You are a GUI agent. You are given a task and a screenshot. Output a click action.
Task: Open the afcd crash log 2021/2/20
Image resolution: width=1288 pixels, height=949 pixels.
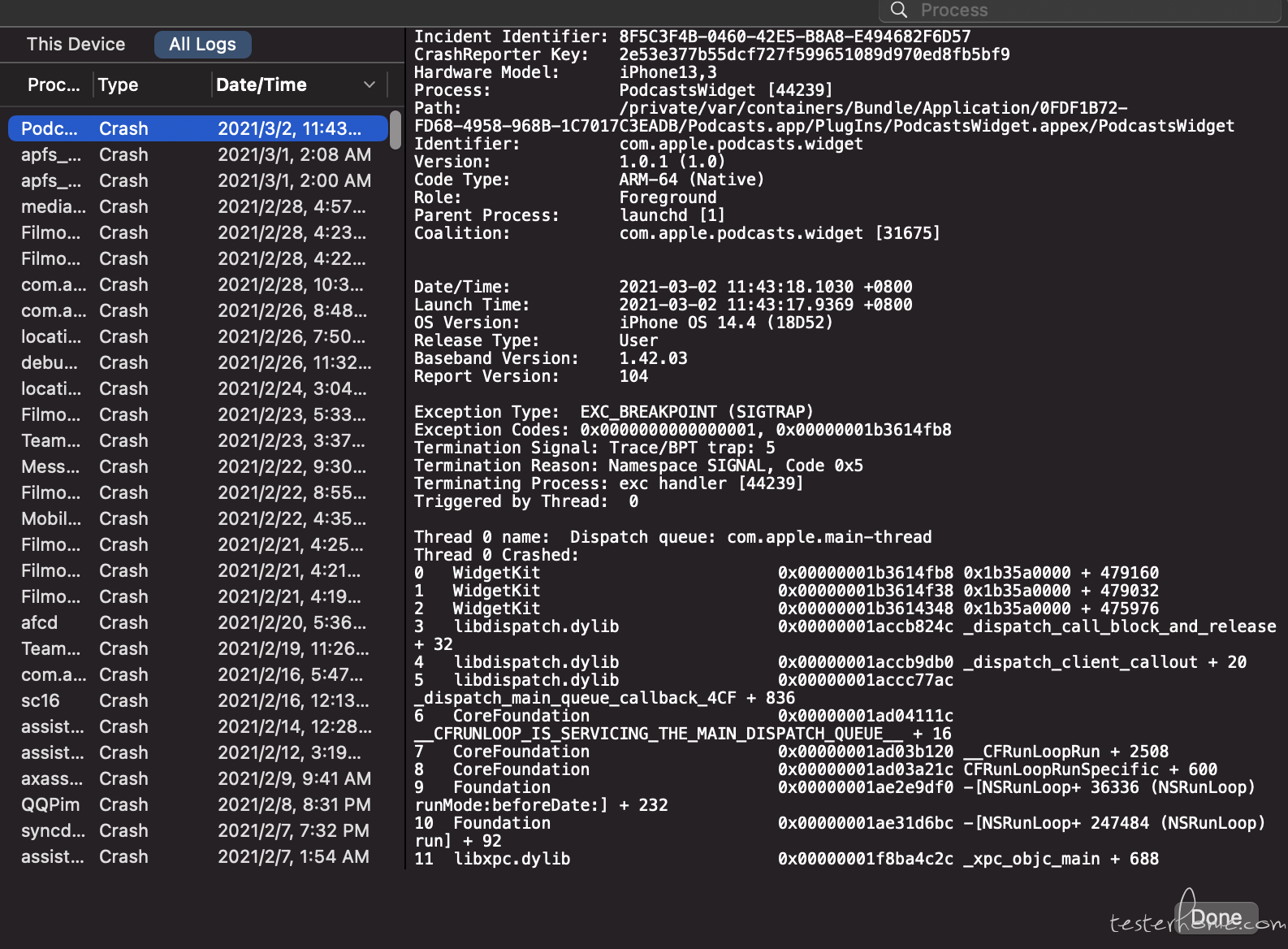coord(198,622)
